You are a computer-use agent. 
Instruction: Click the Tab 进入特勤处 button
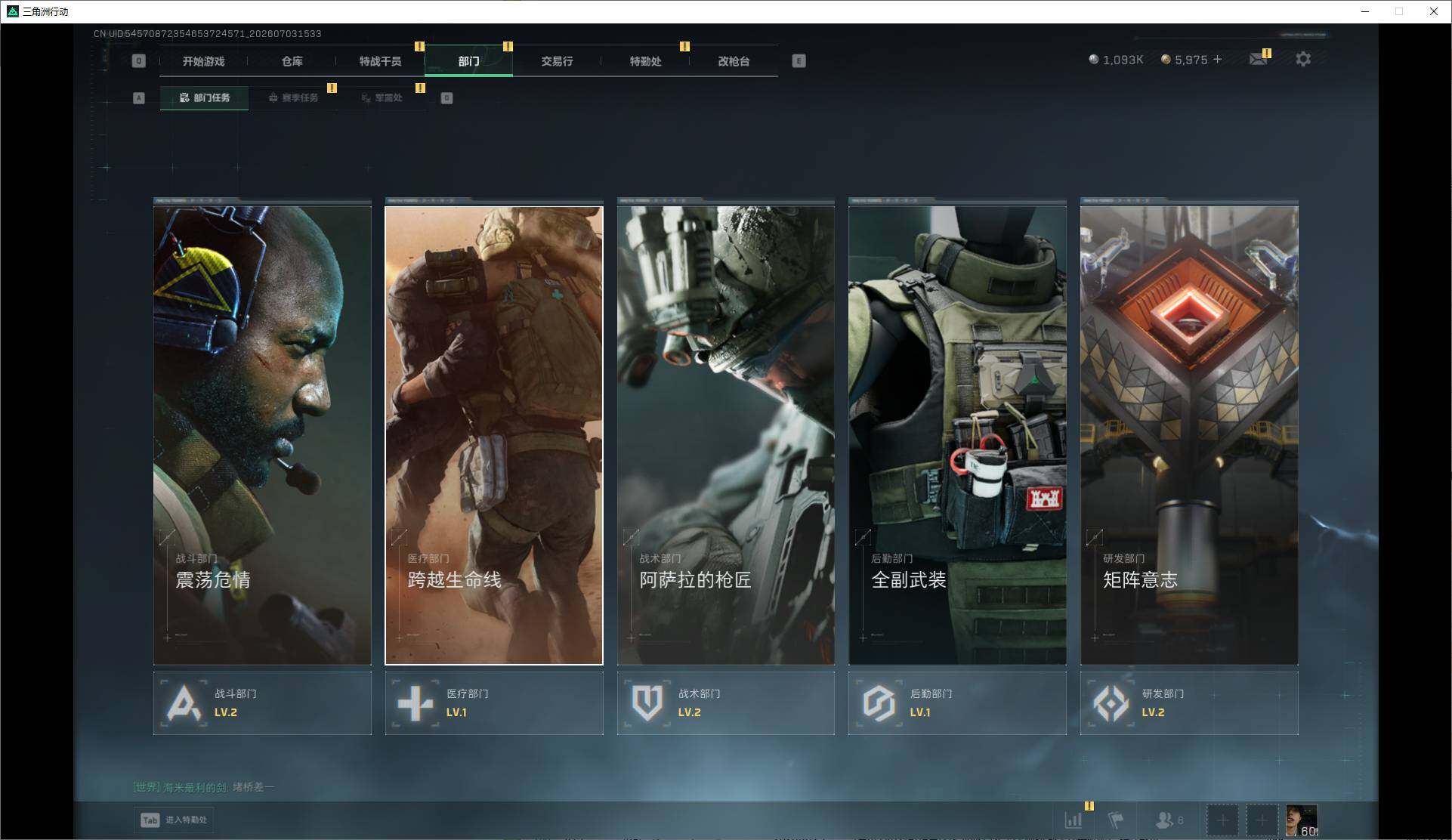(x=174, y=820)
